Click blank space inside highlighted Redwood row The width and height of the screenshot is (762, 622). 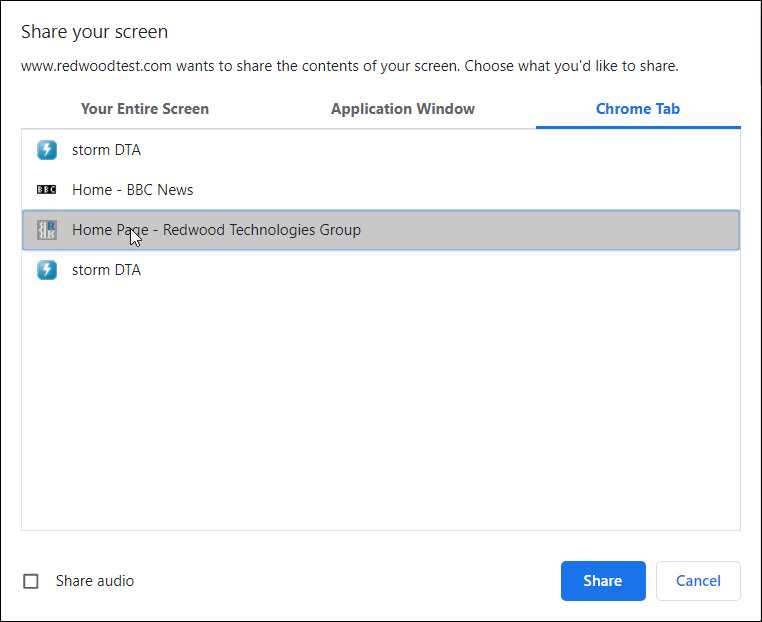tap(549, 230)
